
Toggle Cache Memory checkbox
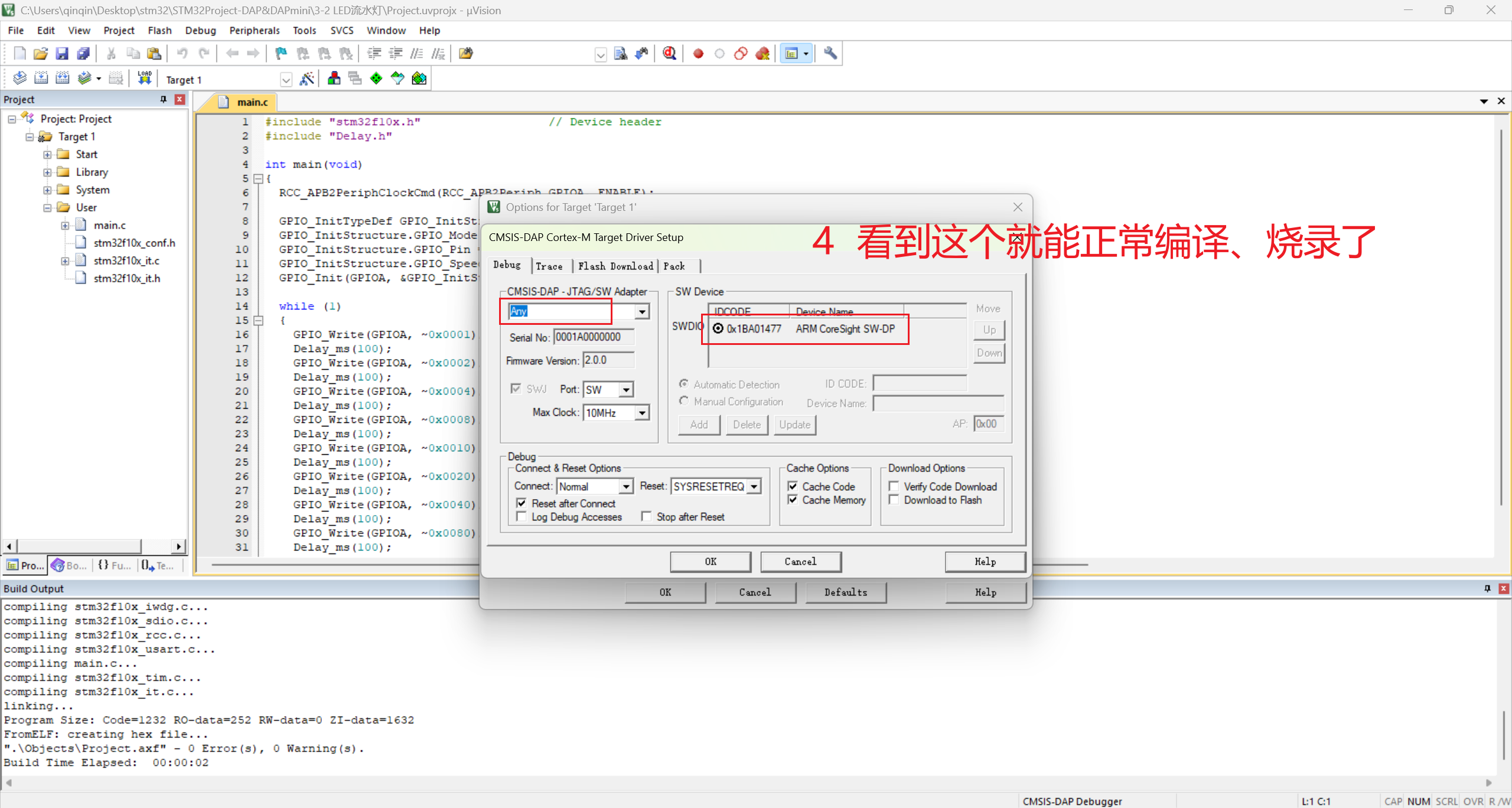pyautogui.click(x=793, y=500)
